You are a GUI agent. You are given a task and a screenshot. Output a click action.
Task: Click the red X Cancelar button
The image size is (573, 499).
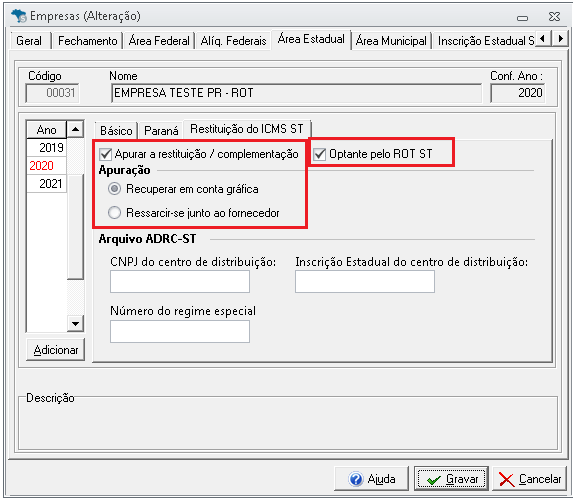[x=530, y=479]
